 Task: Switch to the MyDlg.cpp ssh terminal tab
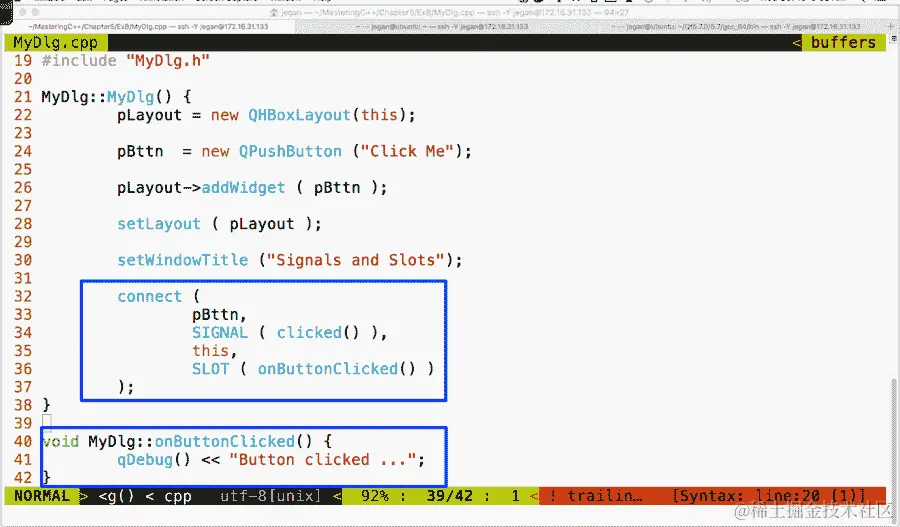click(148, 26)
